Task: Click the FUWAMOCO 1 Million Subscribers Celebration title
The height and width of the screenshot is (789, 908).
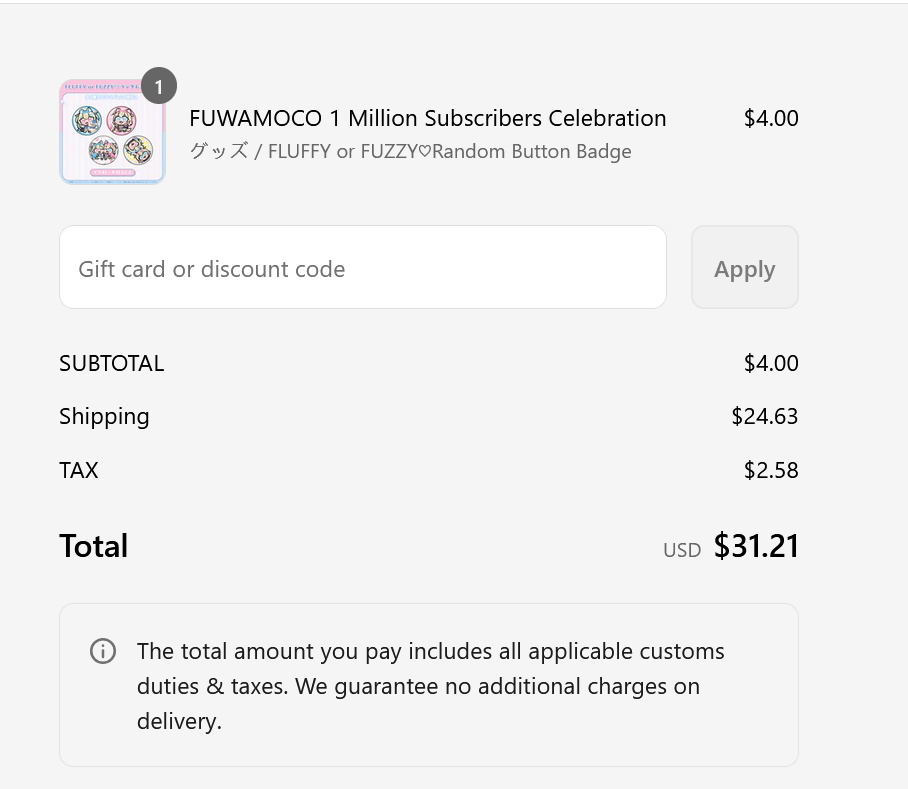Action: [427, 118]
